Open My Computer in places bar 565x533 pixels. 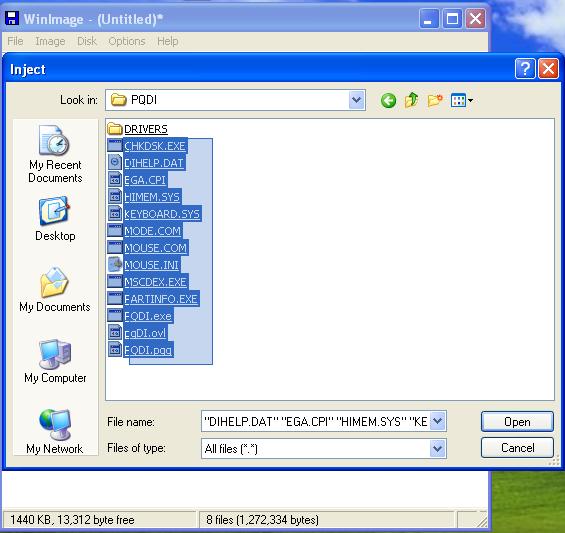coord(55,361)
